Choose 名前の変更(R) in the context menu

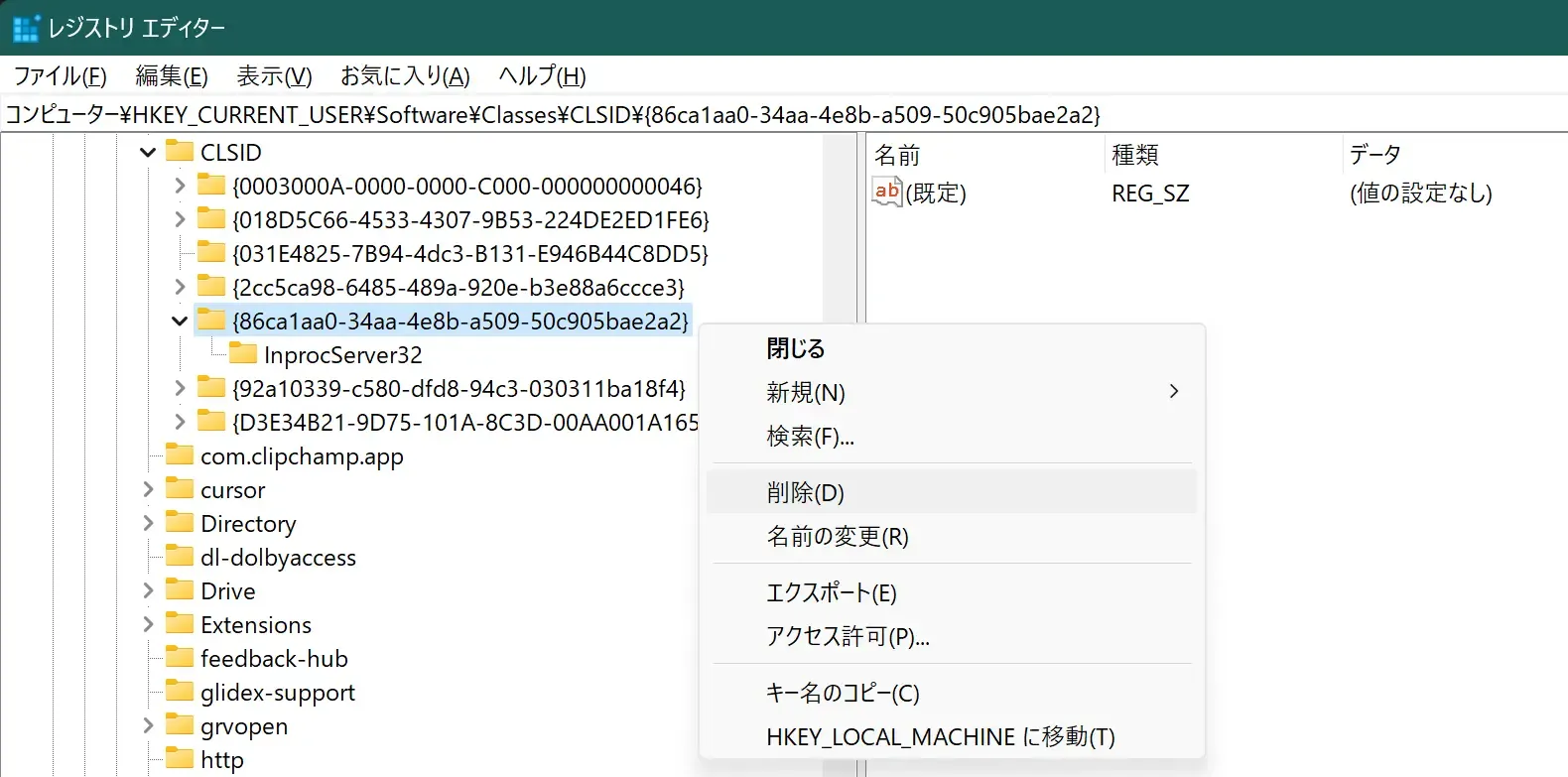tap(952, 536)
